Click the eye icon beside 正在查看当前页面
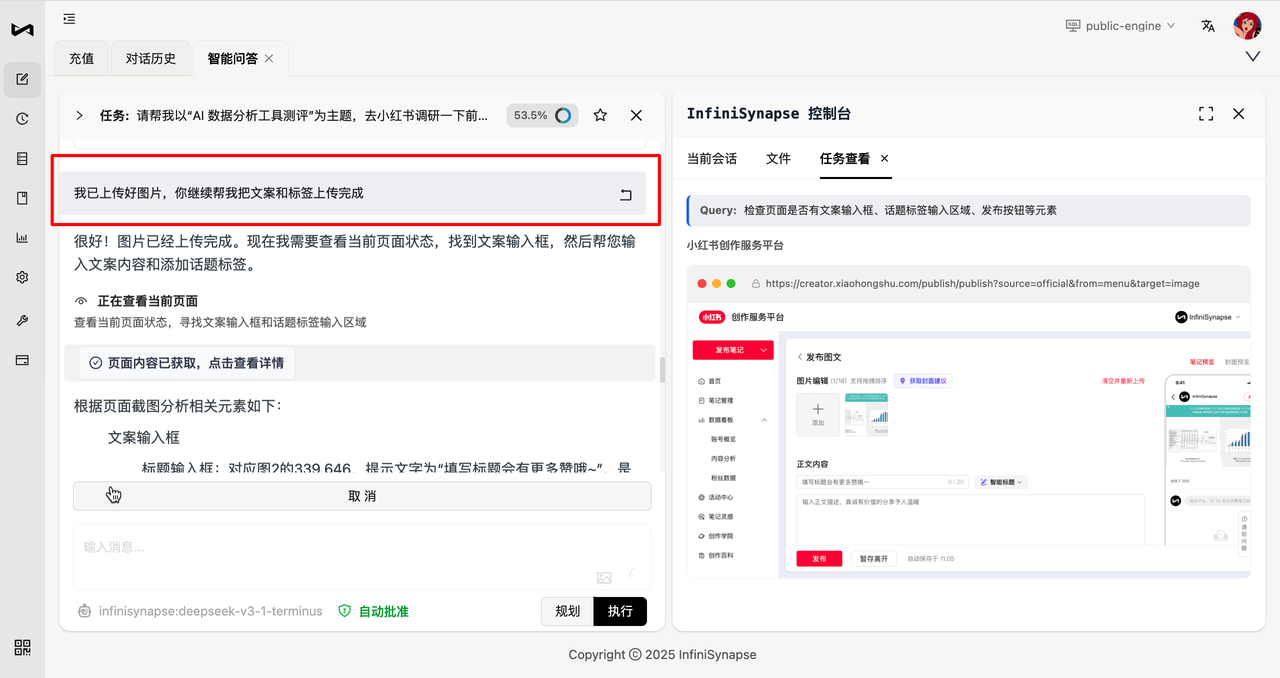 (81, 301)
